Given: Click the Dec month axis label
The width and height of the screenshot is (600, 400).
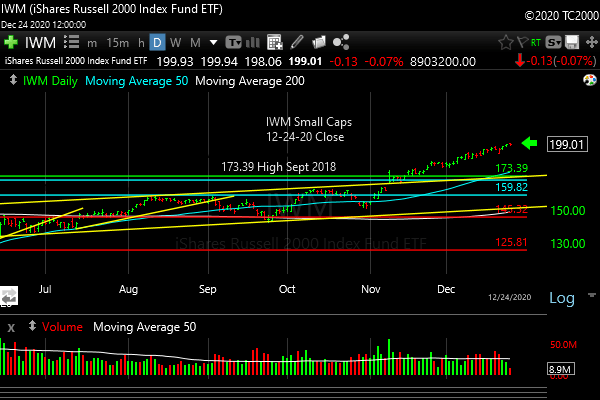Looking at the screenshot, I should [446, 289].
